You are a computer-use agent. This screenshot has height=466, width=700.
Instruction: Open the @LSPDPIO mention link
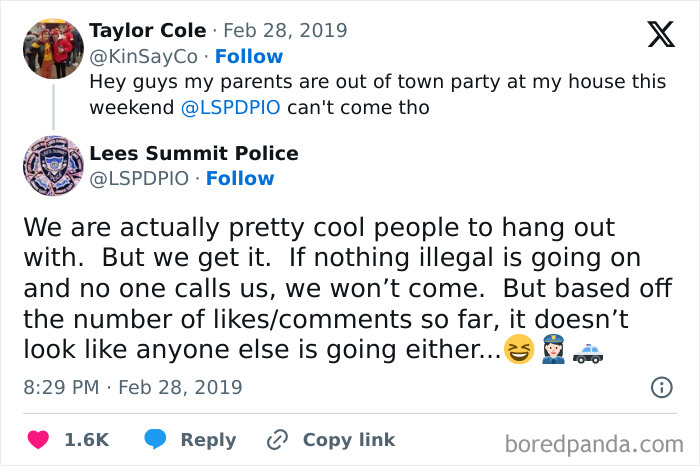click(x=232, y=108)
